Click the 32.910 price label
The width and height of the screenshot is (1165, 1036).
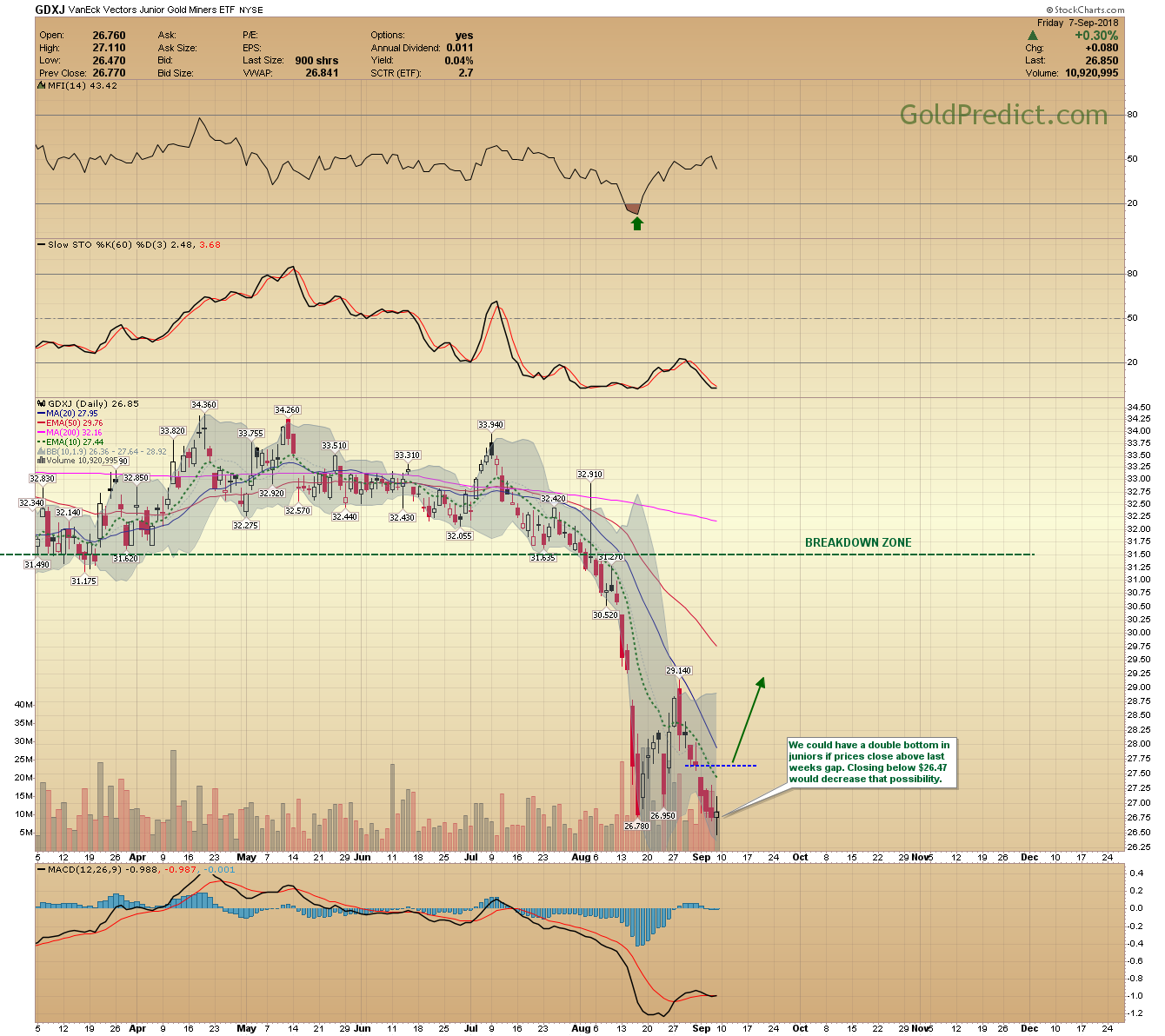(x=589, y=475)
